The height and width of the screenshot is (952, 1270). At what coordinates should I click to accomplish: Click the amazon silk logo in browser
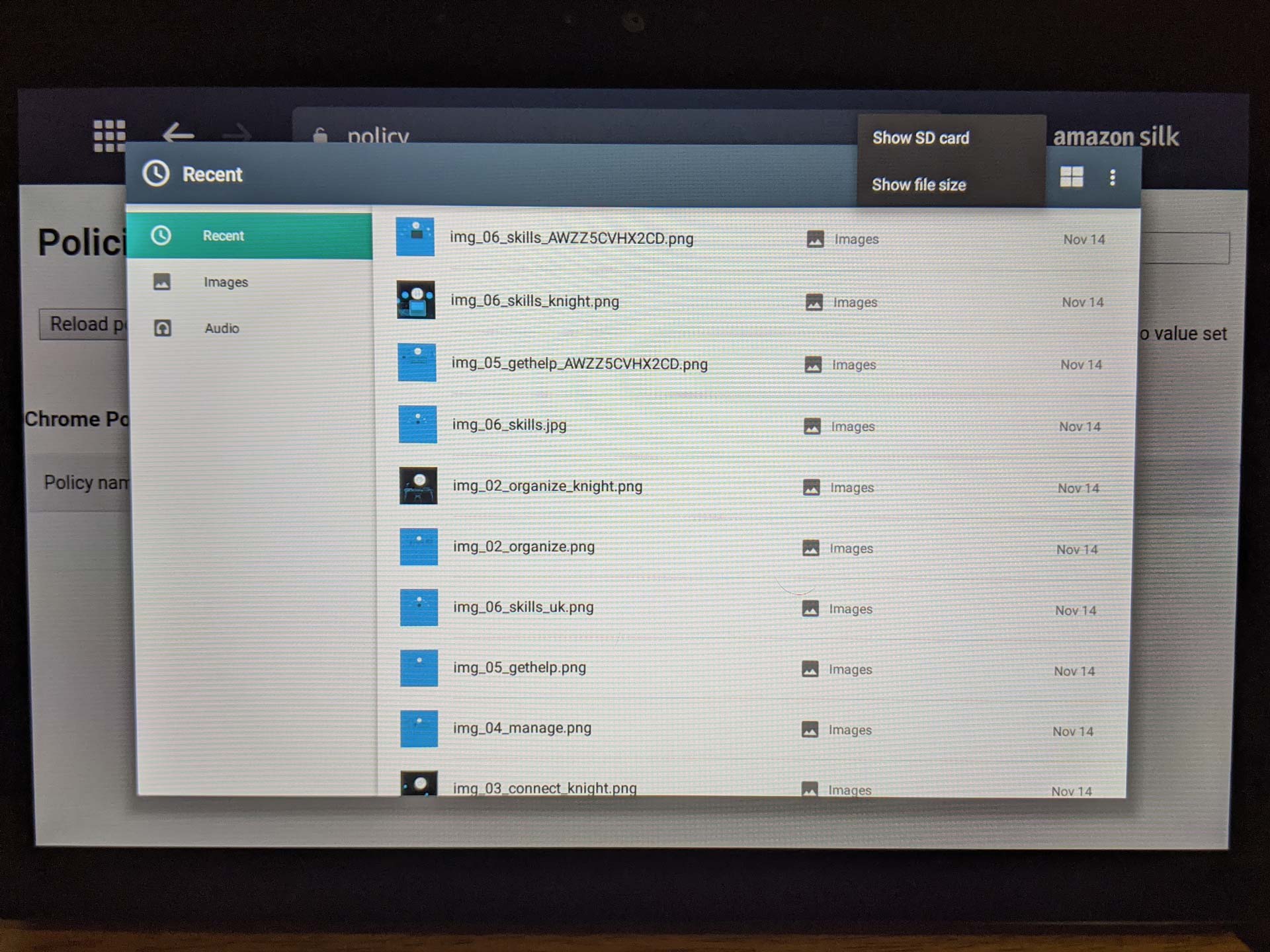click(1116, 136)
